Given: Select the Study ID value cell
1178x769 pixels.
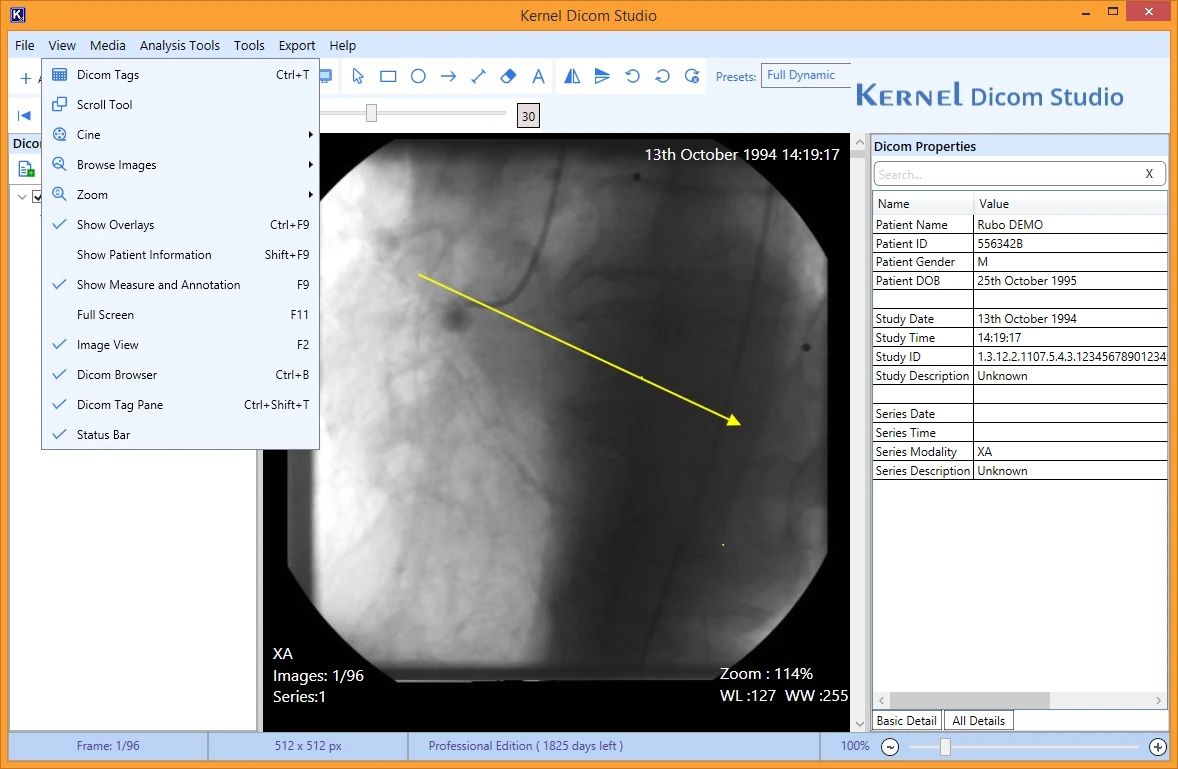Looking at the screenshot, I should coord(1071,357).
